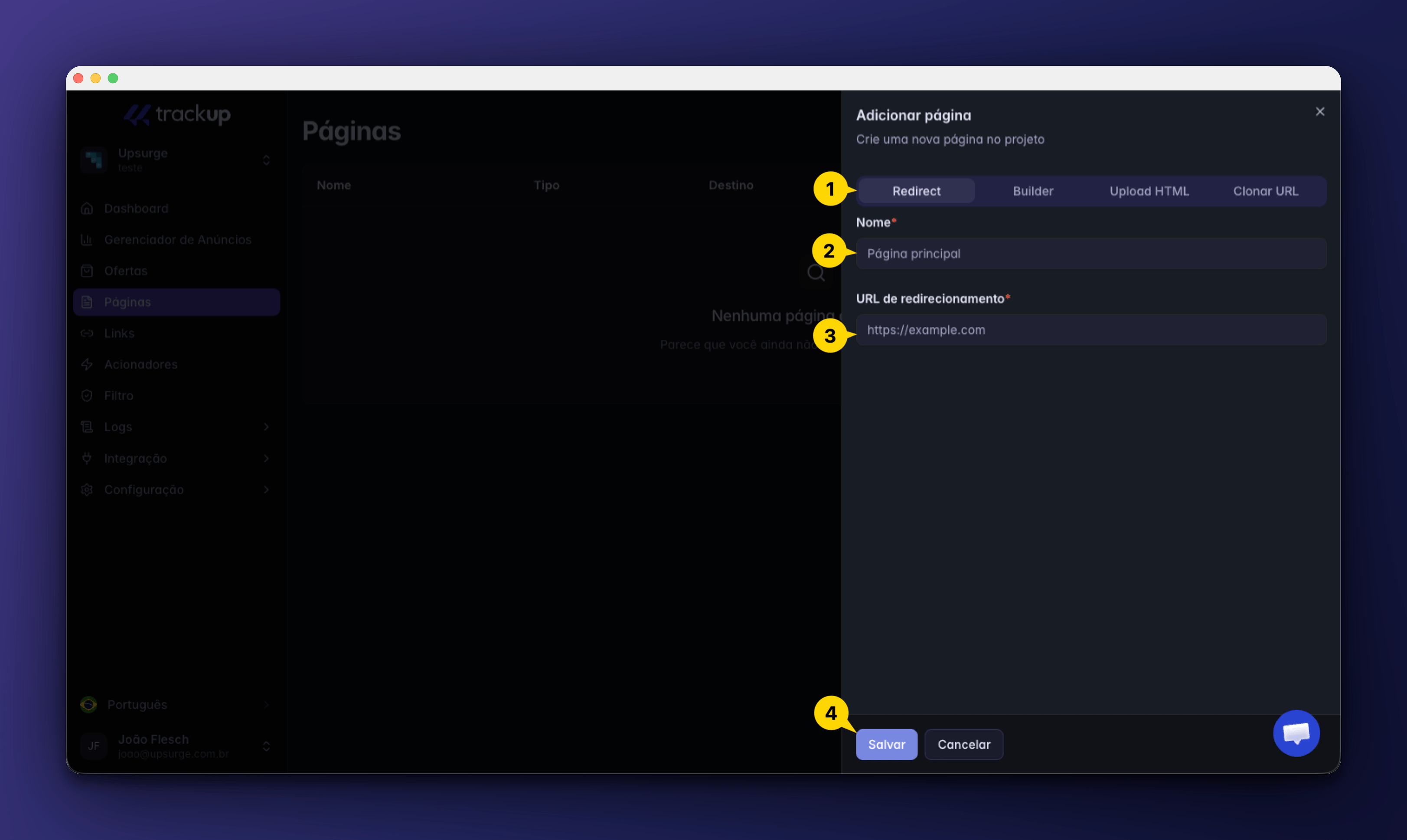Expand the Logs submenu
This screenshot has width=1407, height=840.
coord(266,426)
